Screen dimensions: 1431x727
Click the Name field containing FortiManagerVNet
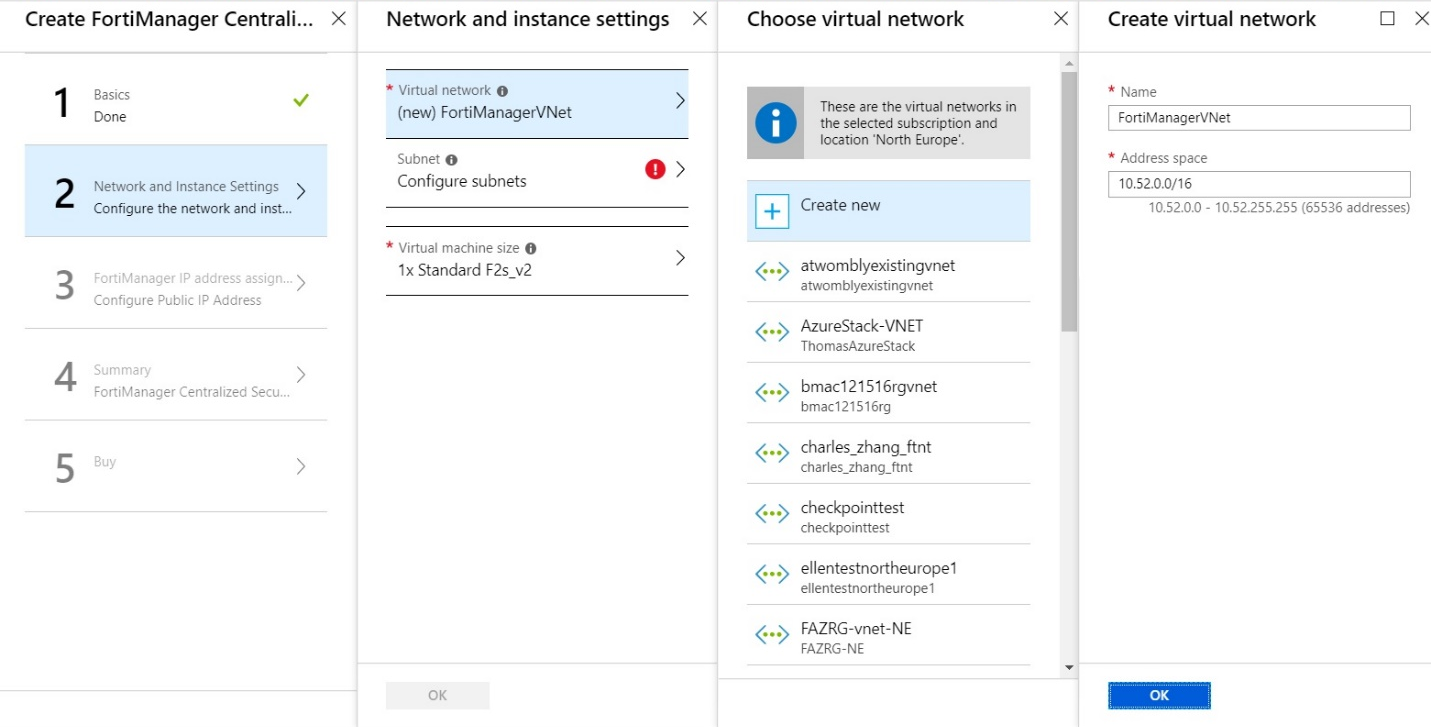tap(1259, 118)
